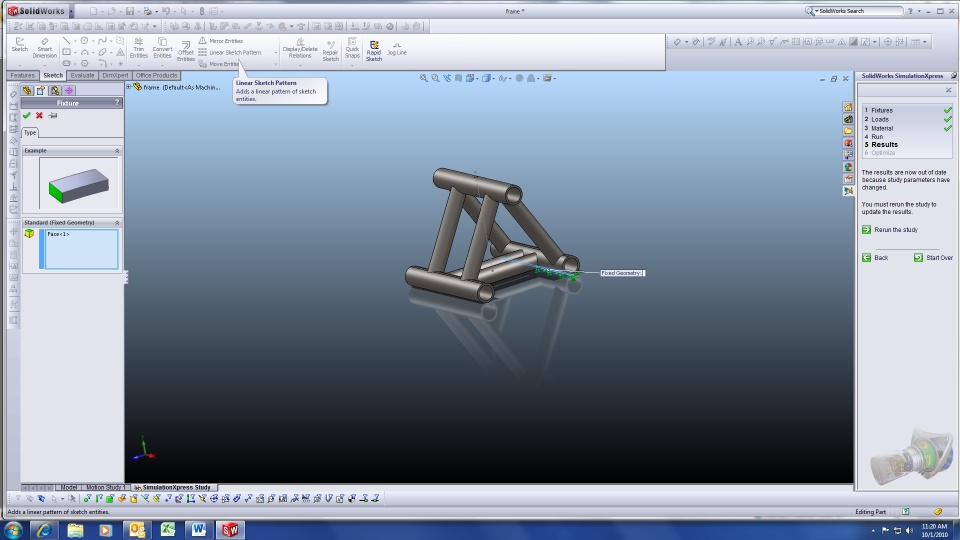
Task: Click the Back button in SimulationXpress
Action: pyautogui.click(x=875, y=258)
